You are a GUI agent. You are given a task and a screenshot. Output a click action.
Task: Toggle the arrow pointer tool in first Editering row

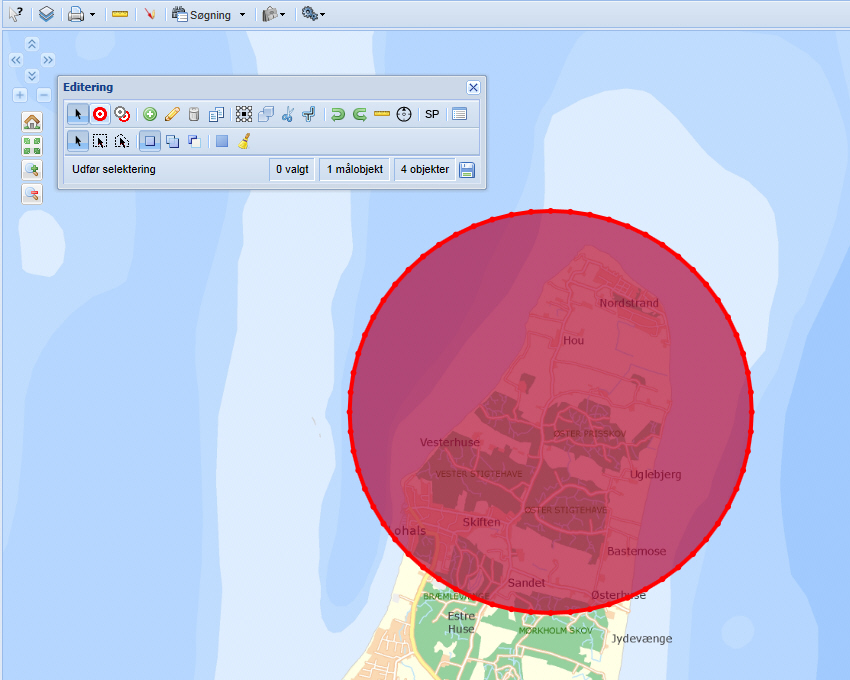pyautogui.click(x=78, y=114)
